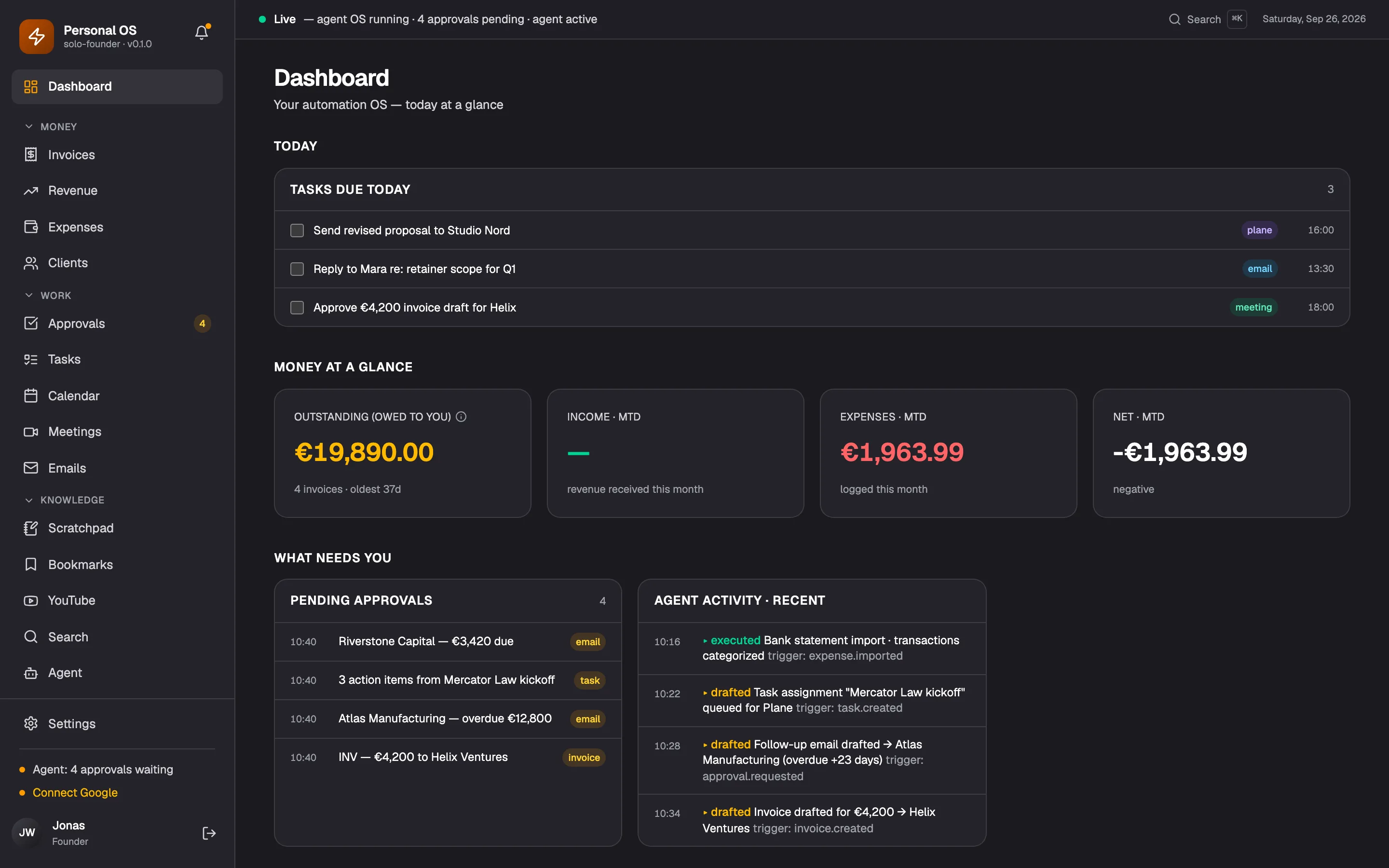Open 3 action items from Mercator Law kickoff
The image size is (1389, 868).
(x=448, y=680)
